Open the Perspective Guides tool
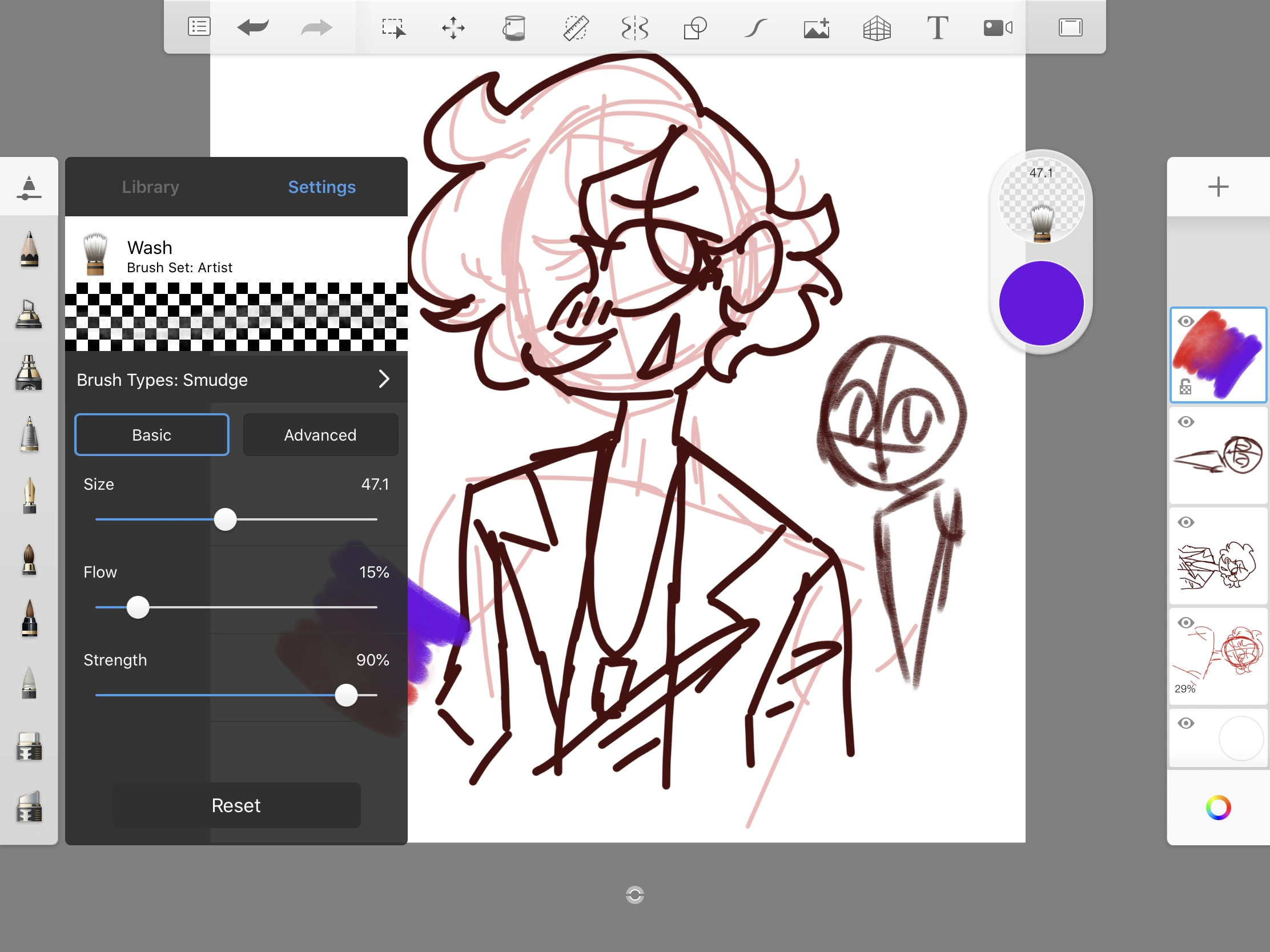 pos(877,27)
